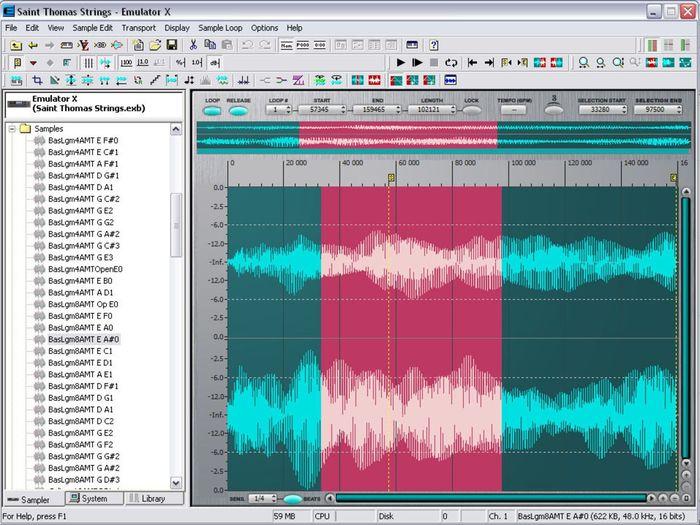
Task: Click the loop start marker on ruler
Action: 391,178
